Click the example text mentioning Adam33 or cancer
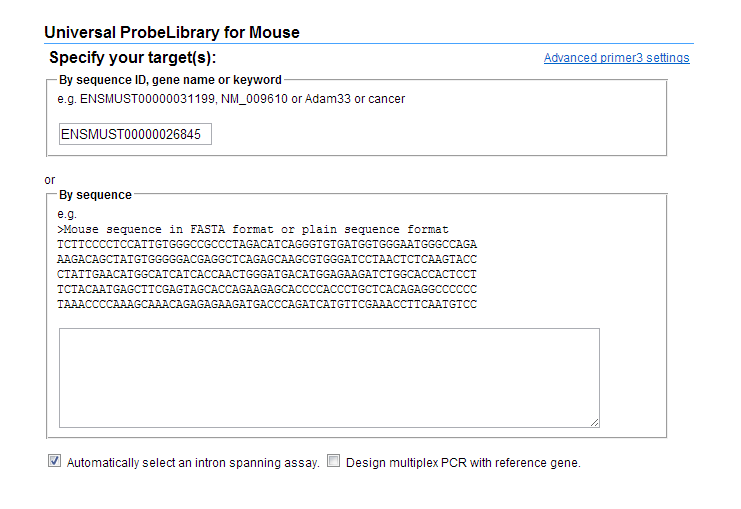The height and width of the screenshot is (509, 741). tap(231, 99)
